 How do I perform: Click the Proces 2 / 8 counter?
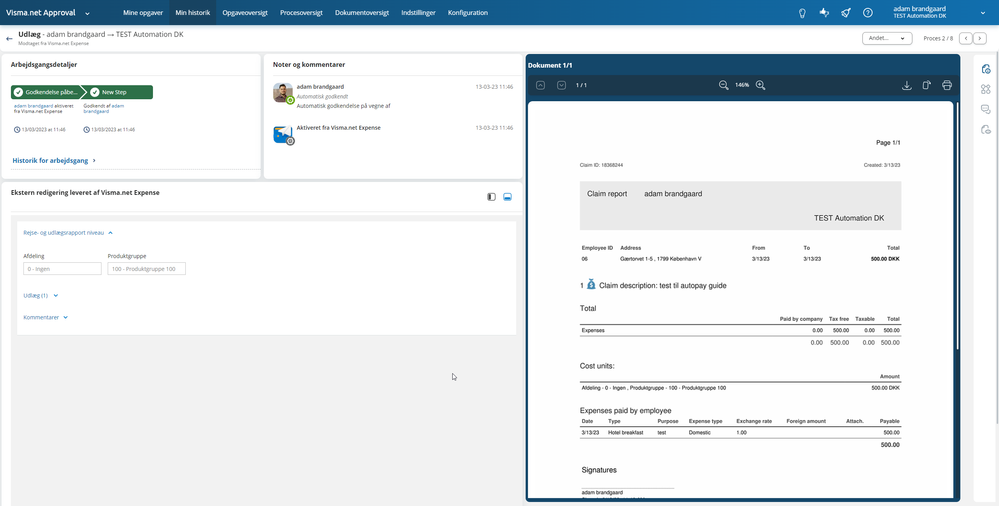click(x=938, y=38)
